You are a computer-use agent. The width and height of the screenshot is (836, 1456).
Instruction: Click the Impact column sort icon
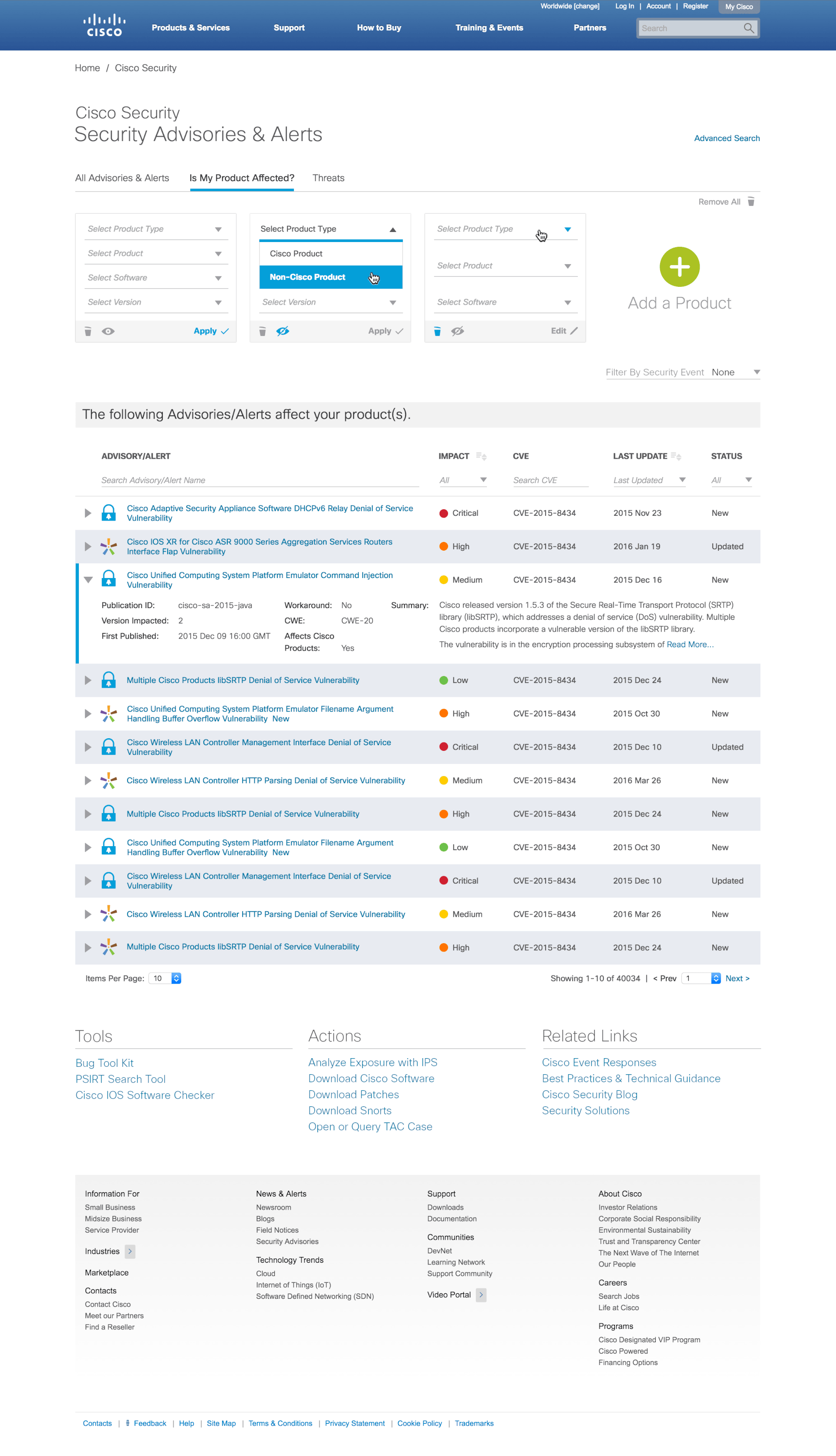481,456
